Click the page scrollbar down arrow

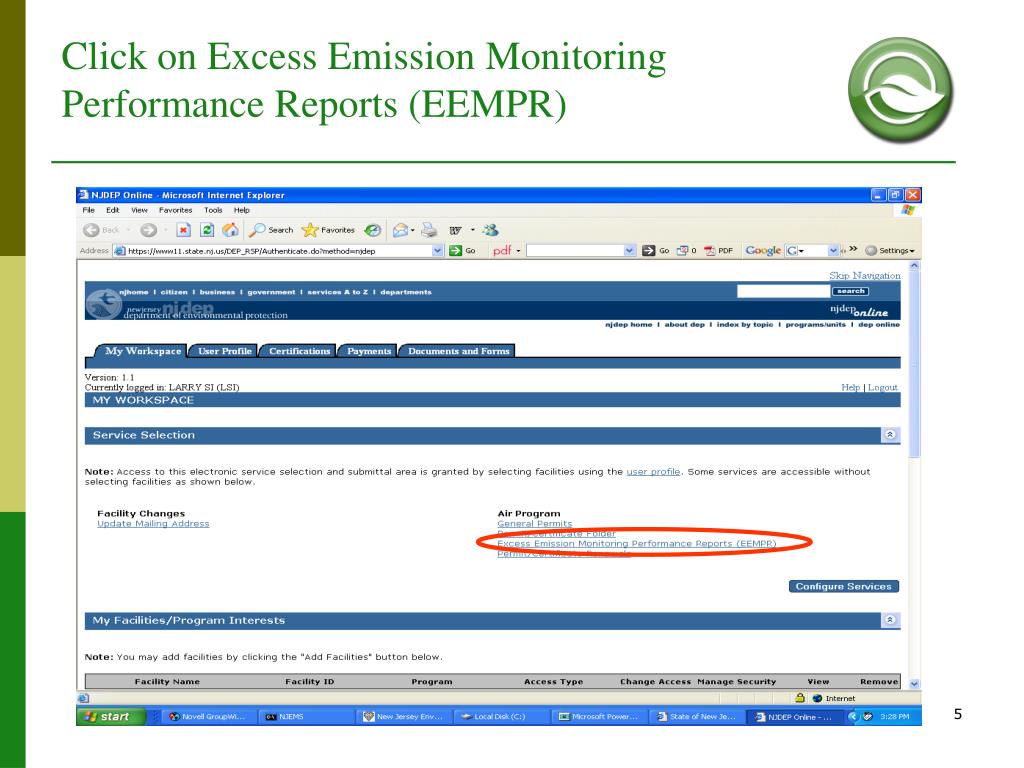coord(914,683)
